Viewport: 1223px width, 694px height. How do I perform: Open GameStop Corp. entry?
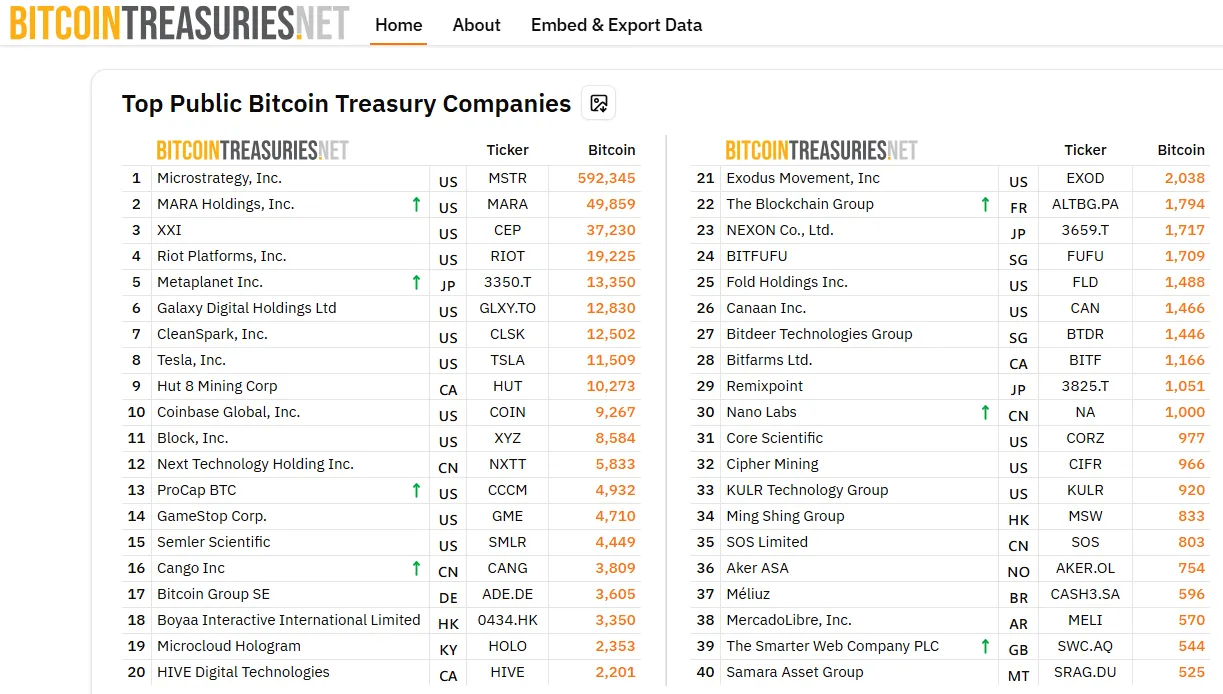pyautogui.click(x=212, y=516)
